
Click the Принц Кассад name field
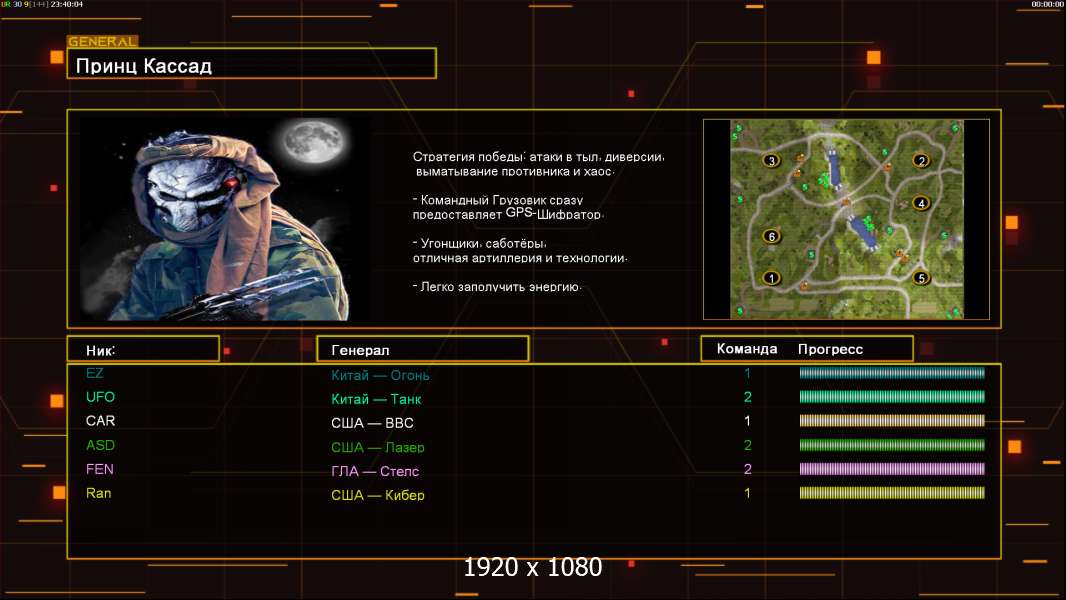(x=251, y=64)
